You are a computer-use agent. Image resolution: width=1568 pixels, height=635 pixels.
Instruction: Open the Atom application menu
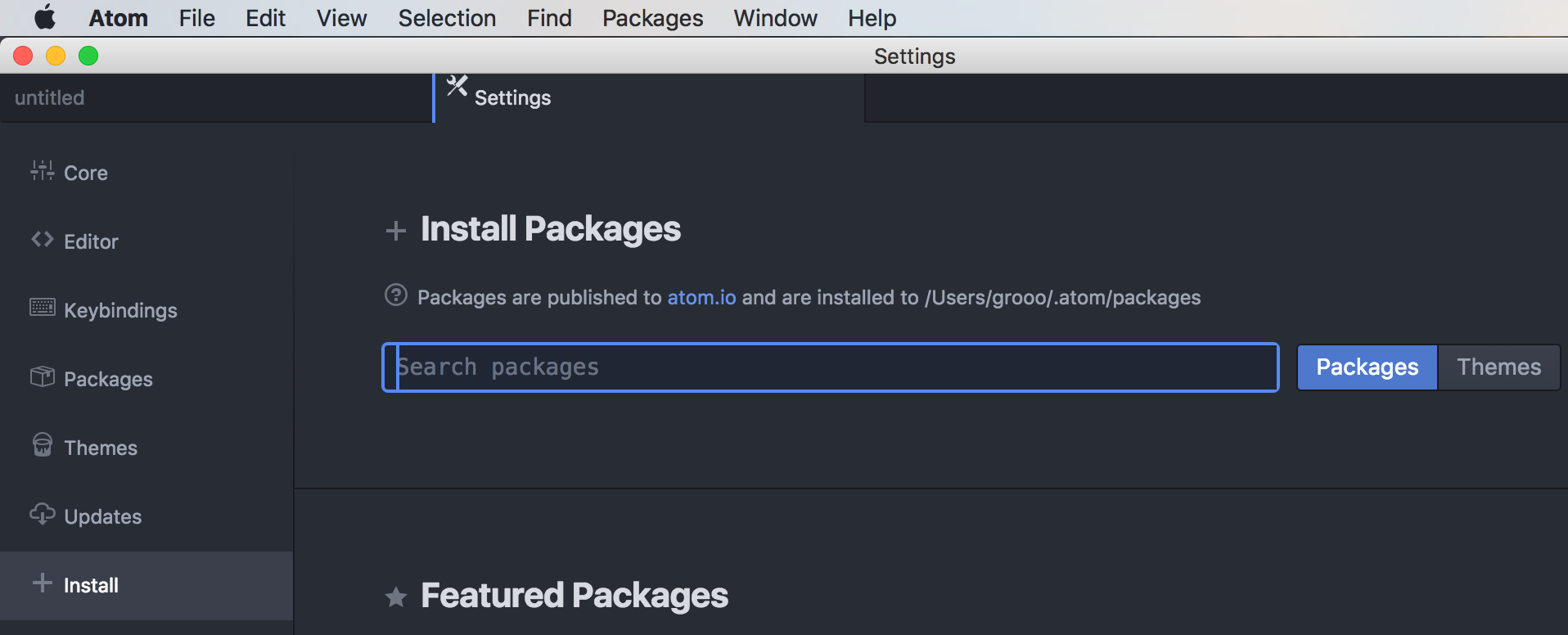coord(119,18)
